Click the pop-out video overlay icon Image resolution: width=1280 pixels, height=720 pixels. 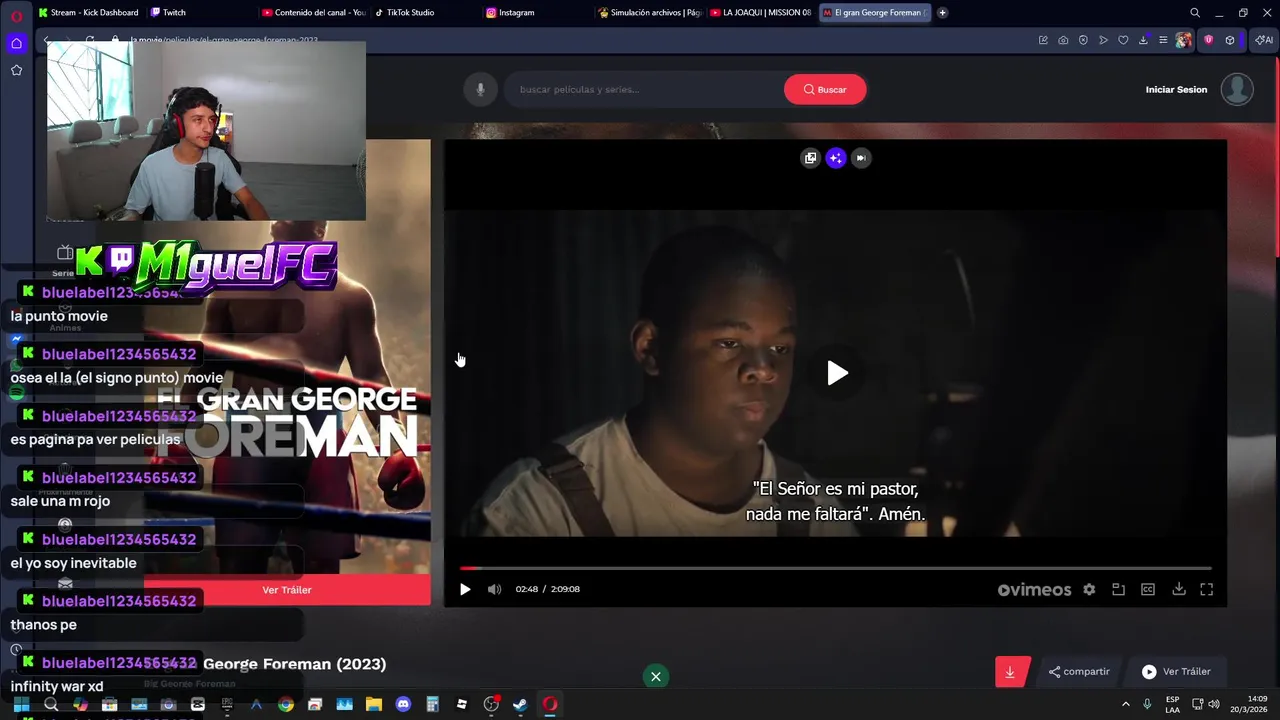tap(810, 158)
